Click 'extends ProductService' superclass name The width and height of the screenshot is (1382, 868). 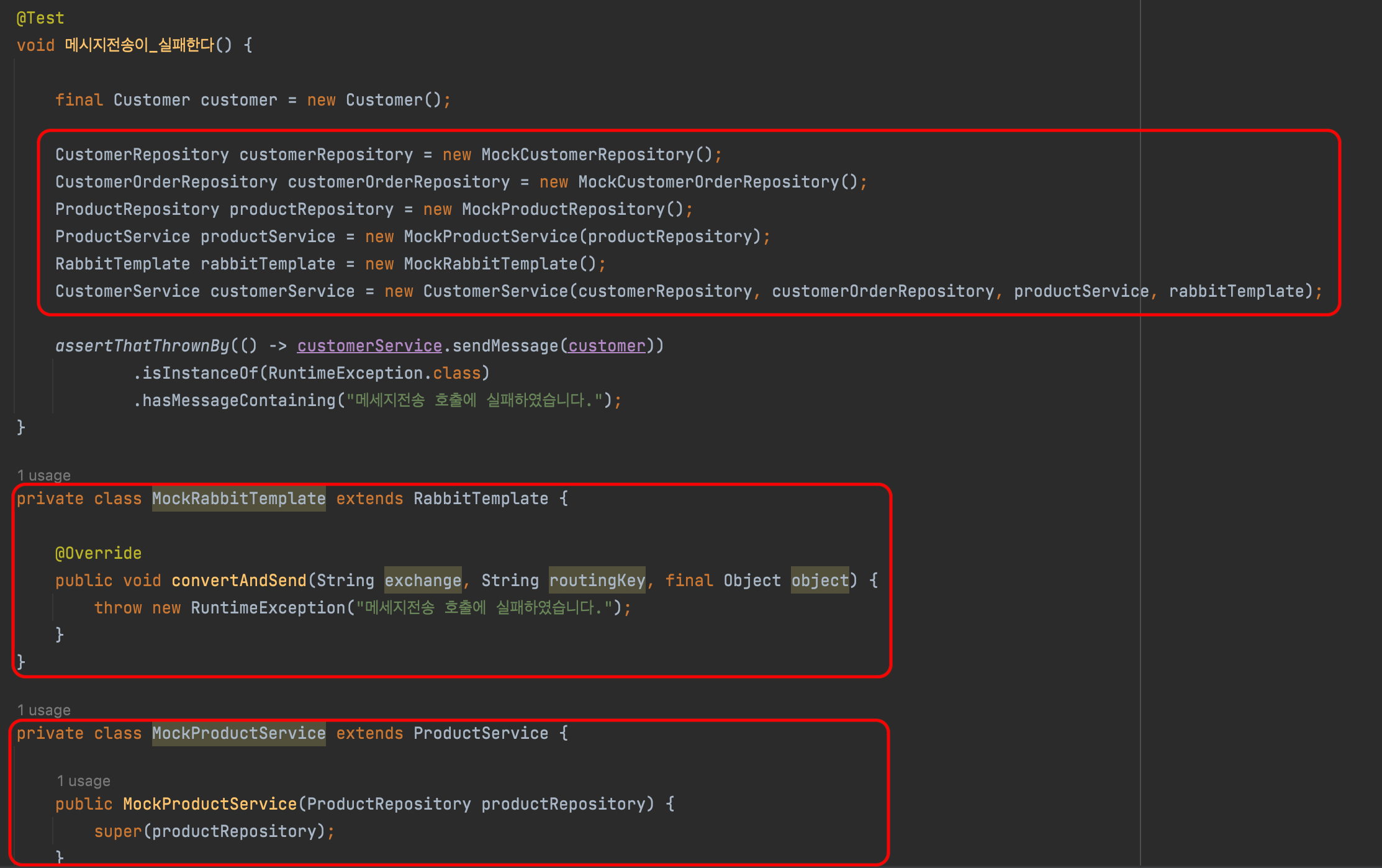[x=481, y=733]
